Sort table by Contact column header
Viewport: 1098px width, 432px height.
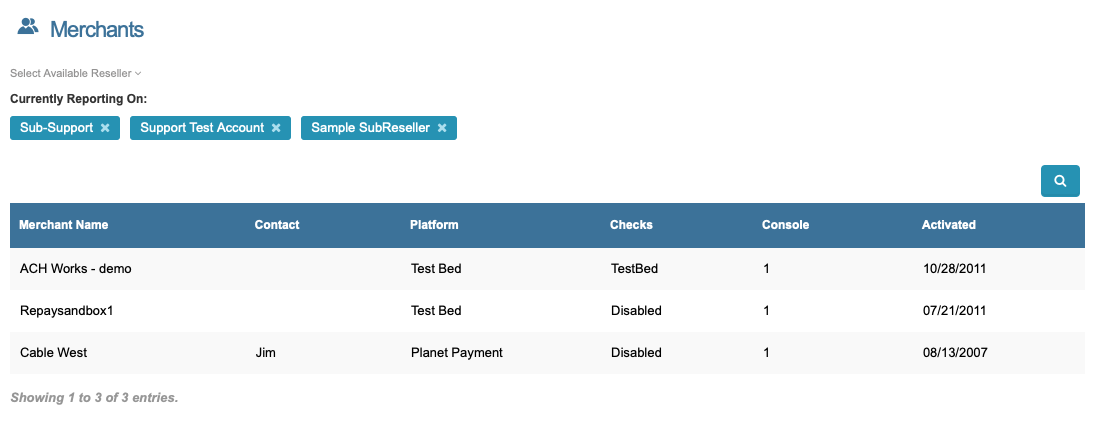pyautogui.click(x=277, y=225)
